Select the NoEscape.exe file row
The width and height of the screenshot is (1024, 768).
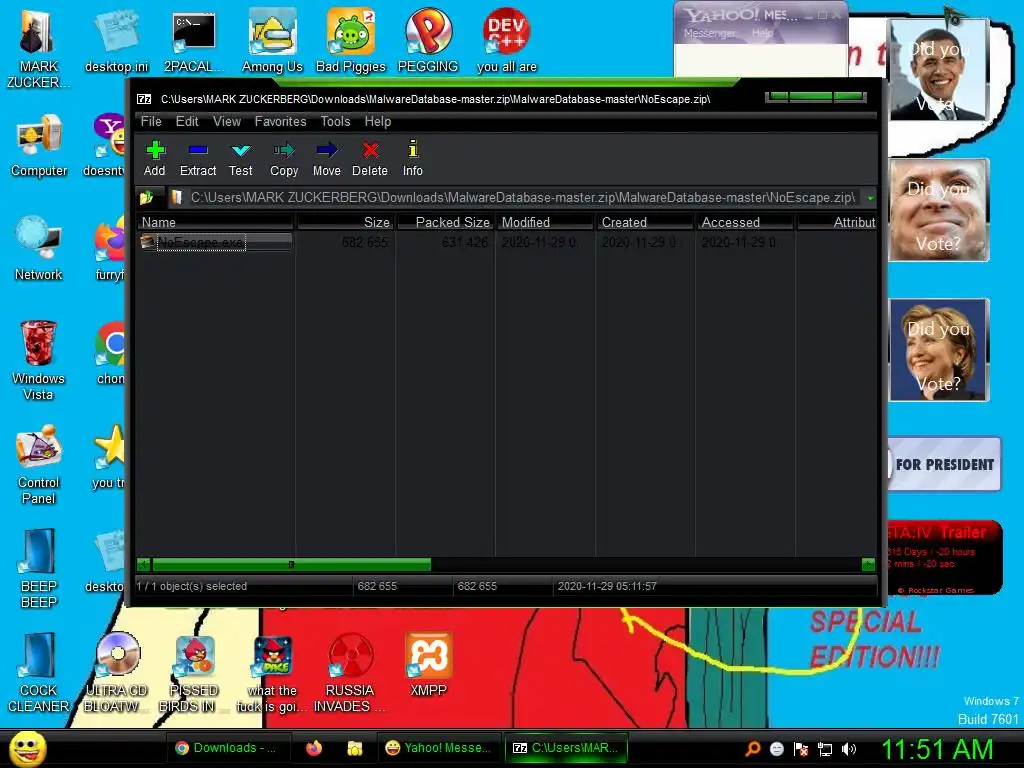coord(215,242)
